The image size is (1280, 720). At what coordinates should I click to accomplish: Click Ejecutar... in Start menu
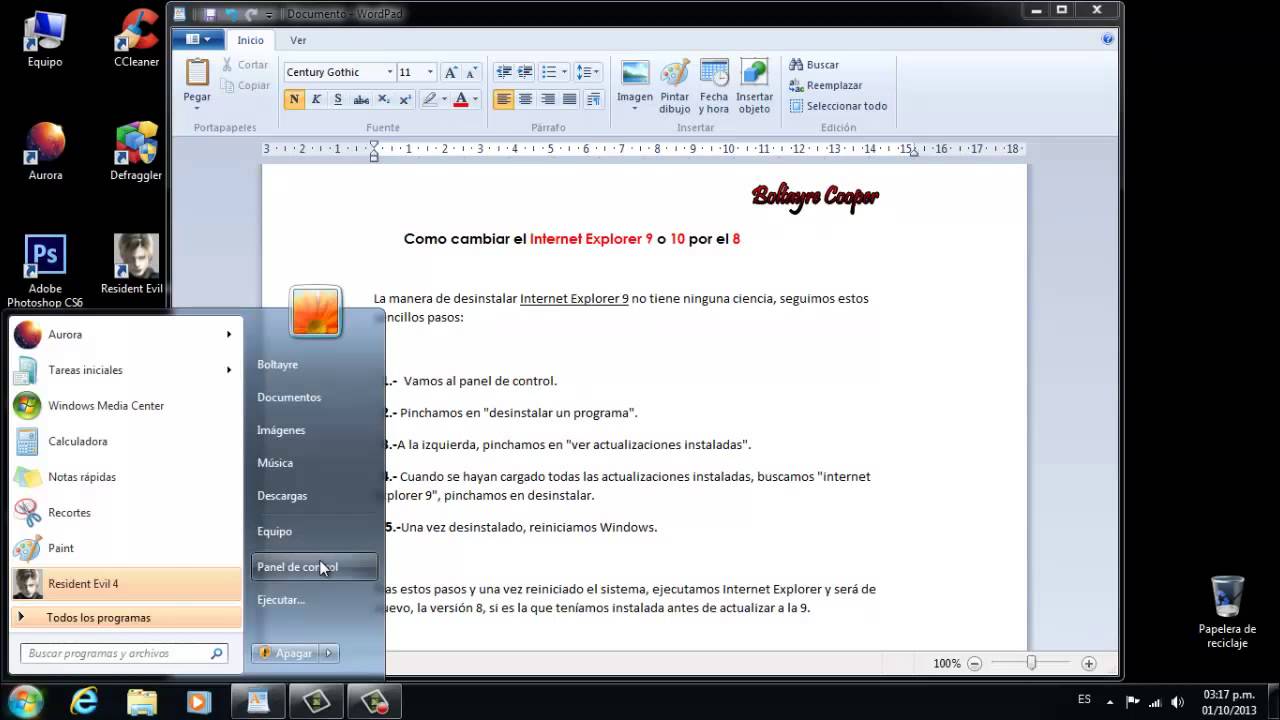pyautogui.click(x=281, y=600)
